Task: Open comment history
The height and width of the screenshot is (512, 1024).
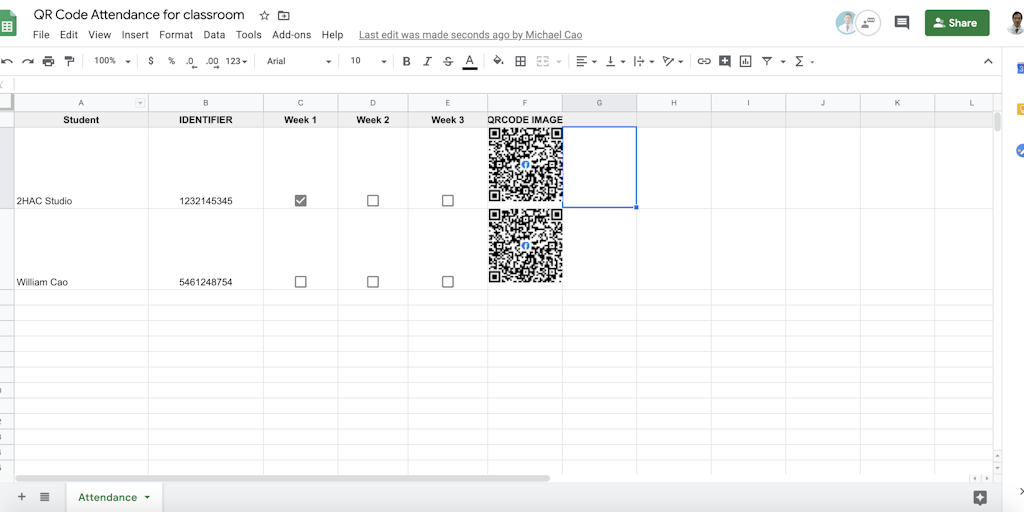Action: (902, 23)
